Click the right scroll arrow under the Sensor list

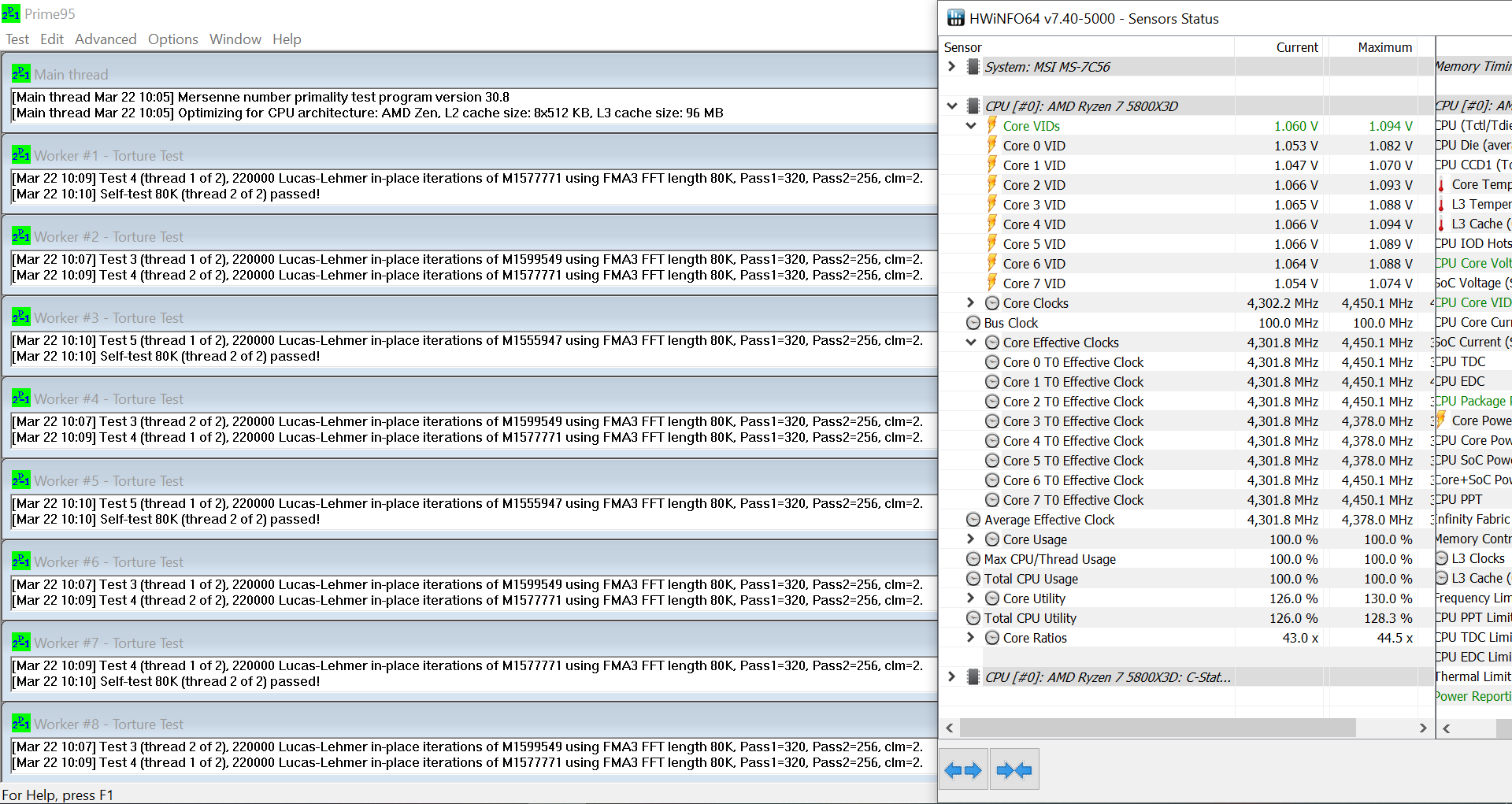tap(1422, 728)
